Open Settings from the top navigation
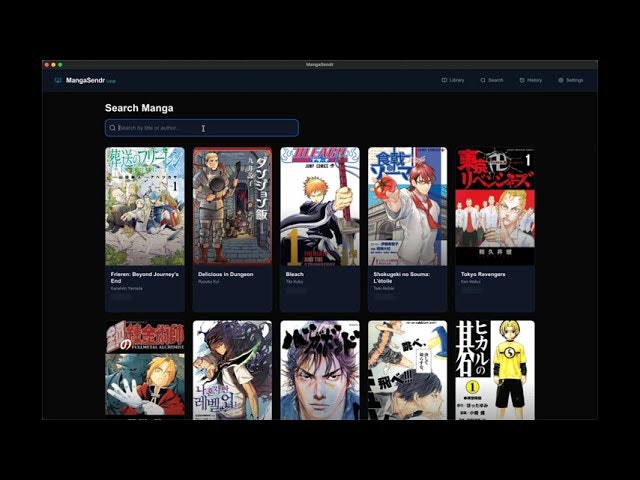The width and height of the screenshot is (640, 480). [x=571, y=80]
